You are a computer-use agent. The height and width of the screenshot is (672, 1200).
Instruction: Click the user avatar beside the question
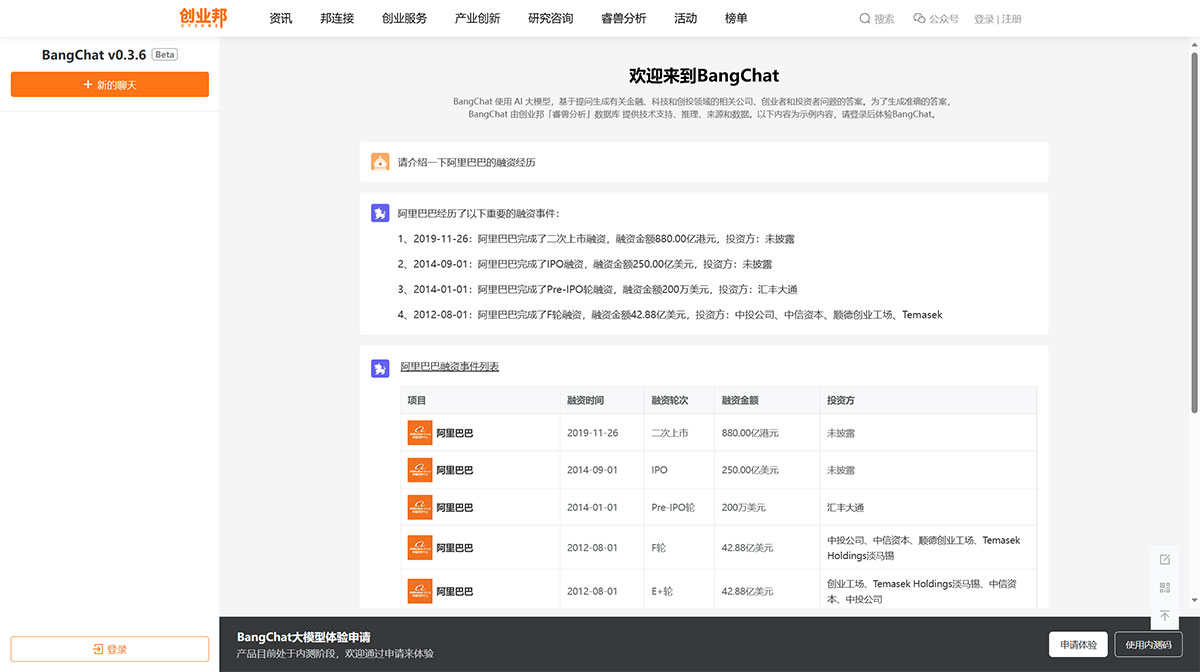click(379, 161)
